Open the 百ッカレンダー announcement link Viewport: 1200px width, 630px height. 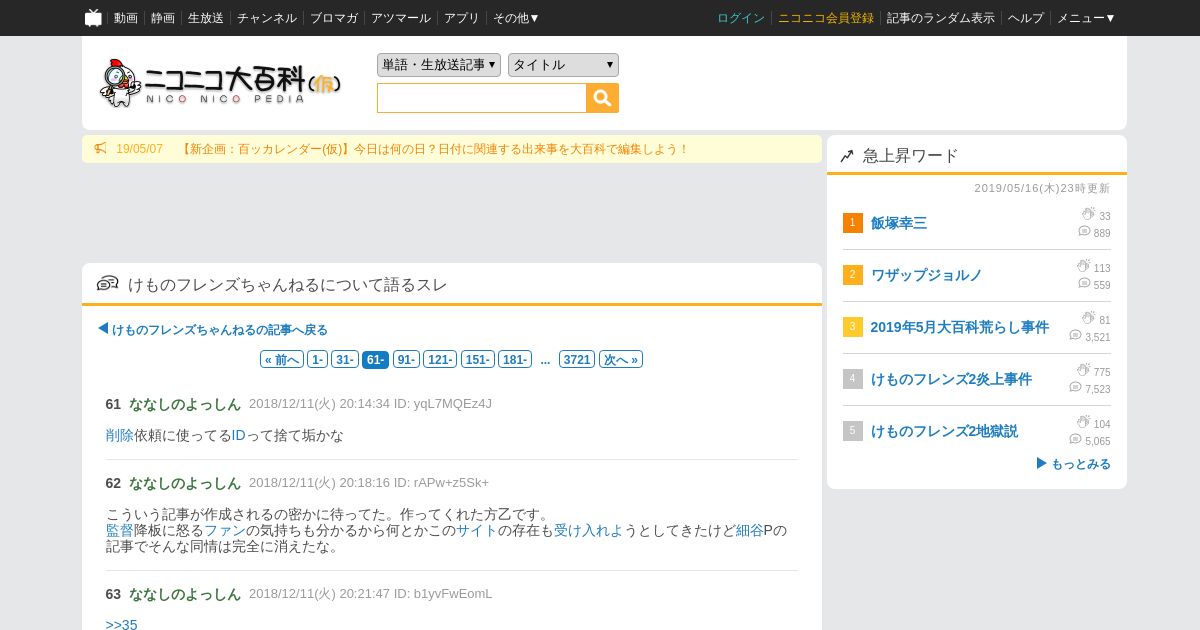click(434, 149)
